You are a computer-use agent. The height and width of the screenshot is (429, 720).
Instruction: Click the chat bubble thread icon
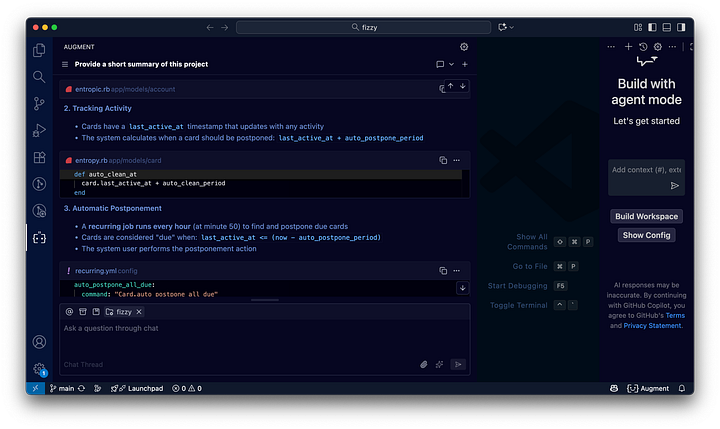[x=440, y=64]
